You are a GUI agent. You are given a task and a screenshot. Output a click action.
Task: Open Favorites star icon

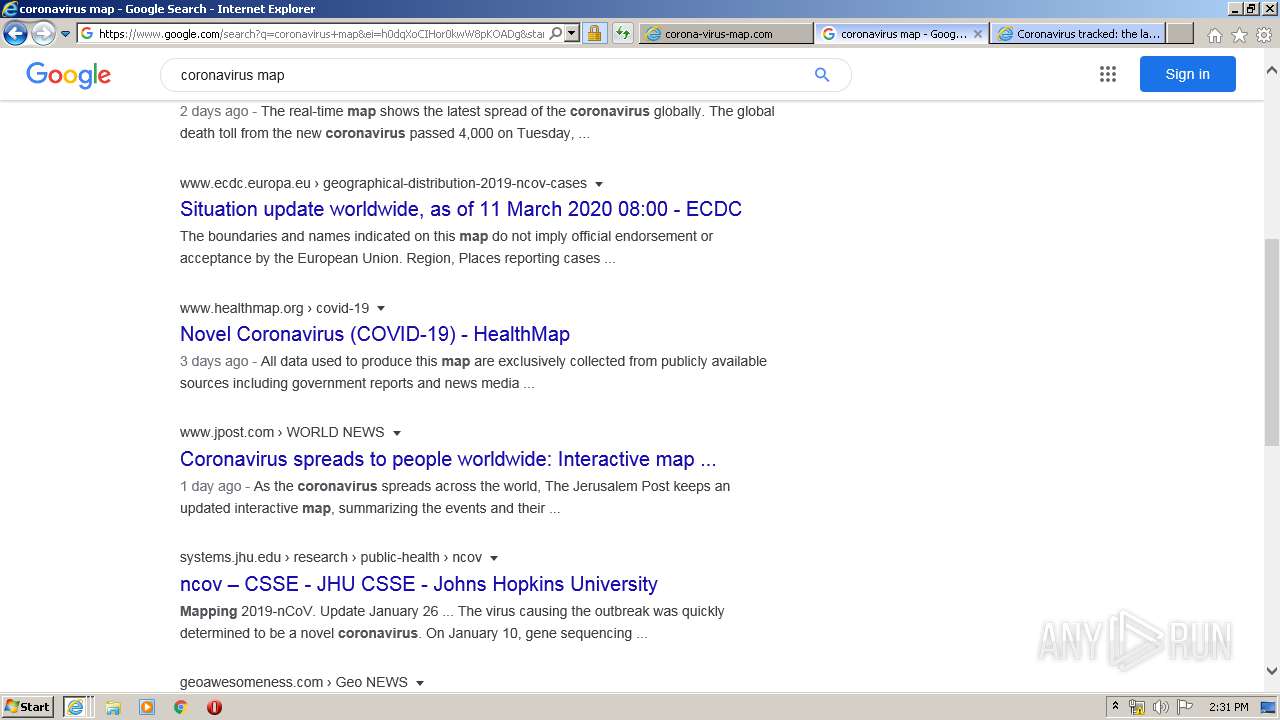[1239, 35]
